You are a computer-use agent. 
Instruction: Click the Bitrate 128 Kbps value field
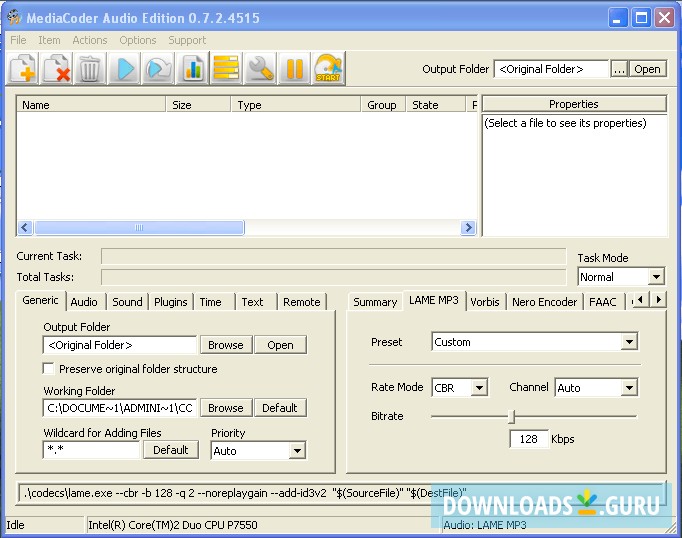click(x=528, y=439)
